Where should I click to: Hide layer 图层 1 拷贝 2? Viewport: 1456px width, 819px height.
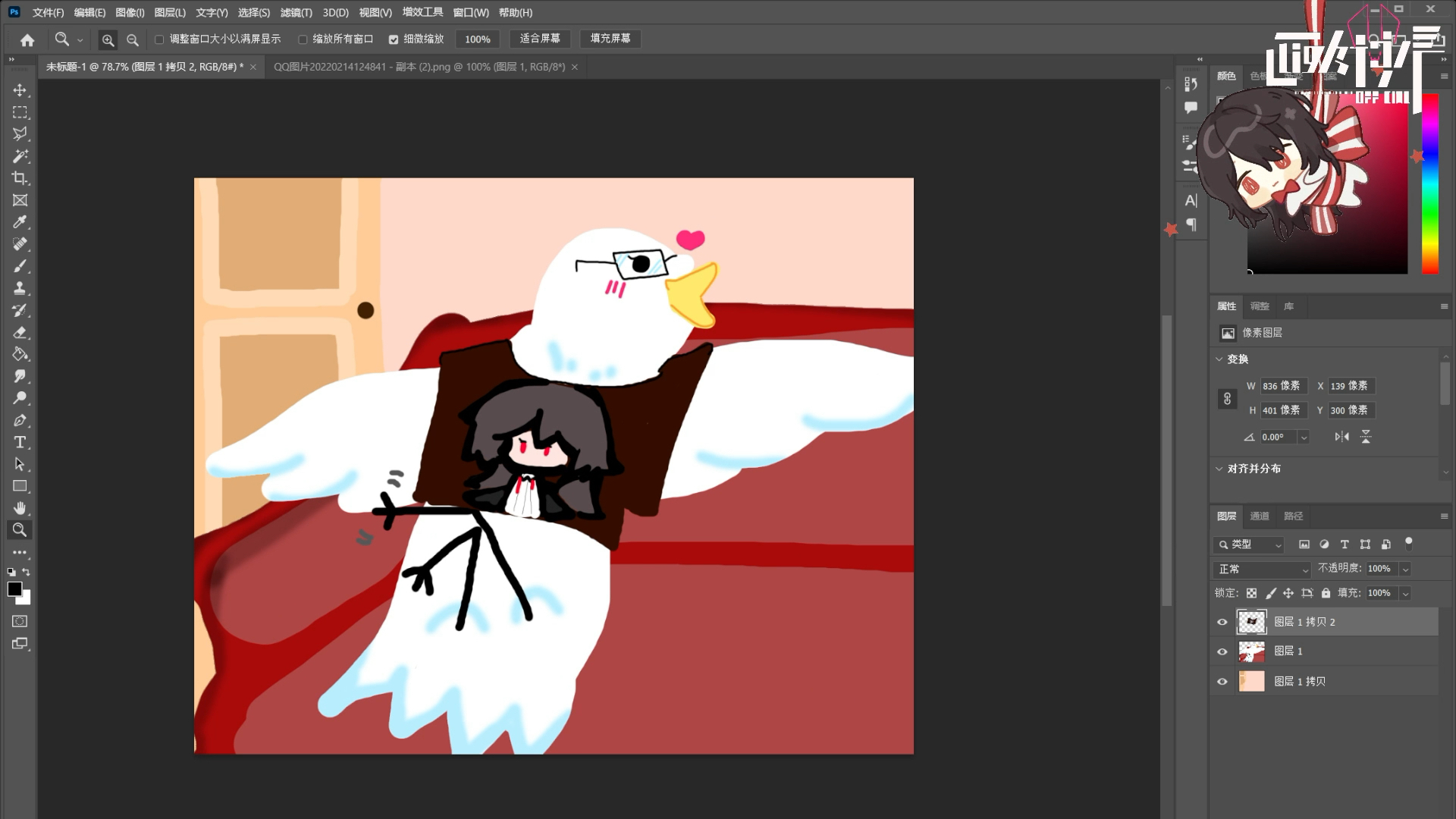click(x=1222, y=622)
